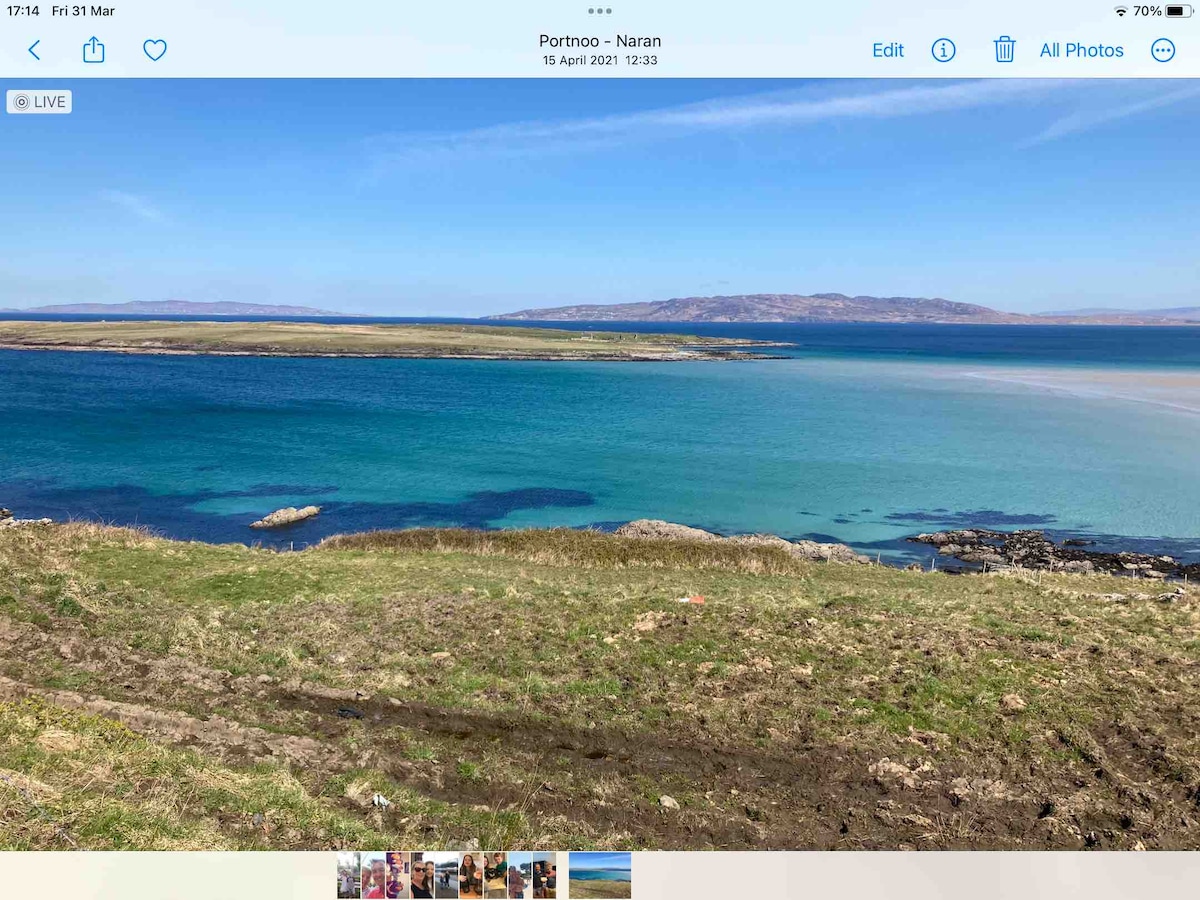Tap the Fri 31 Mar status date
Viewport: 1200px width, 900px height.
click(83, 11)
